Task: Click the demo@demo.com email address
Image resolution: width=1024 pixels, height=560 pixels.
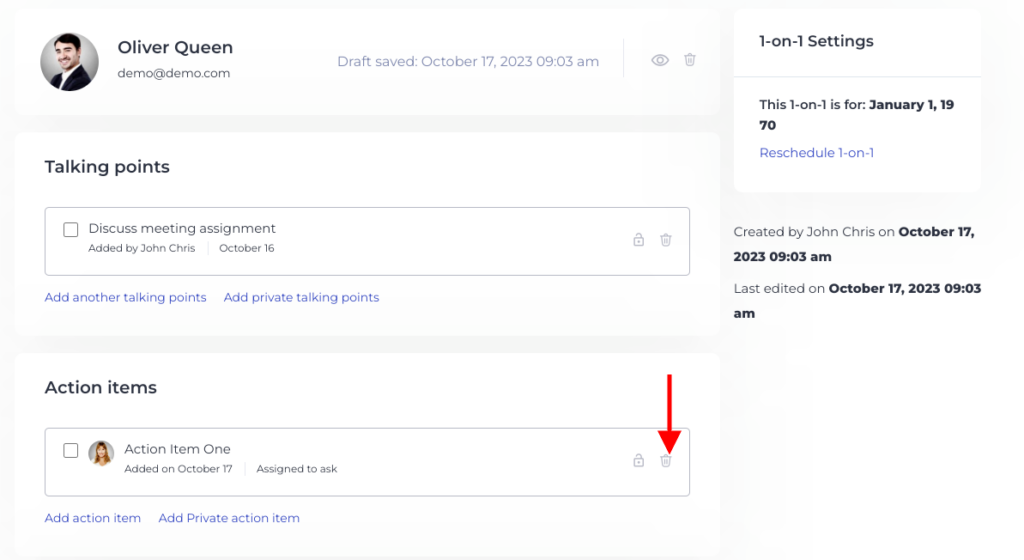Action: (174, 73)
